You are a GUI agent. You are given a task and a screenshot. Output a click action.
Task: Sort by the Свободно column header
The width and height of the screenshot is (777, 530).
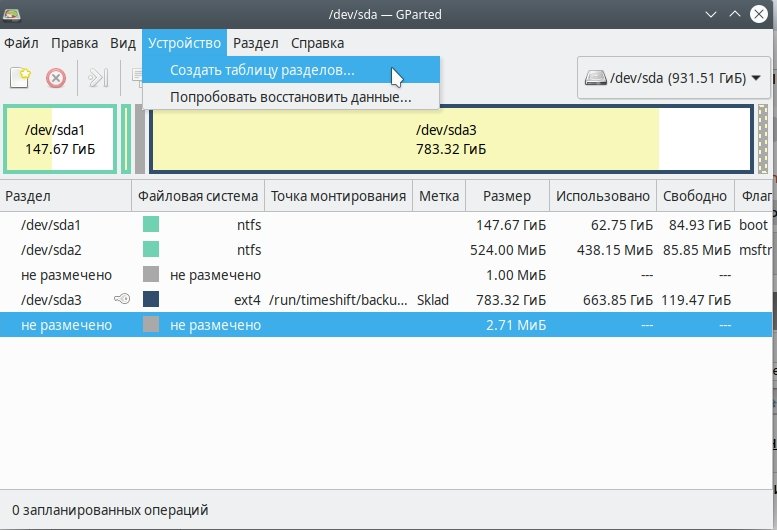coord(695,196)
